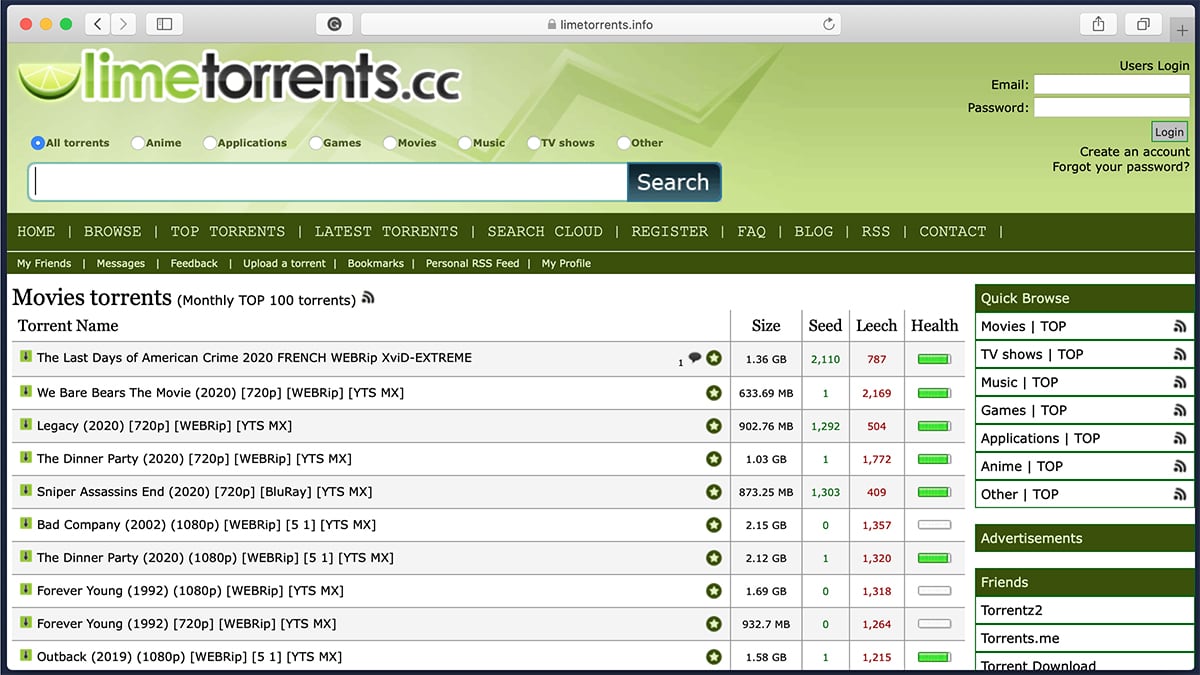Open the Safari share menu
This screenshot has width=1200, height=675.
[x=1098, y=24]
